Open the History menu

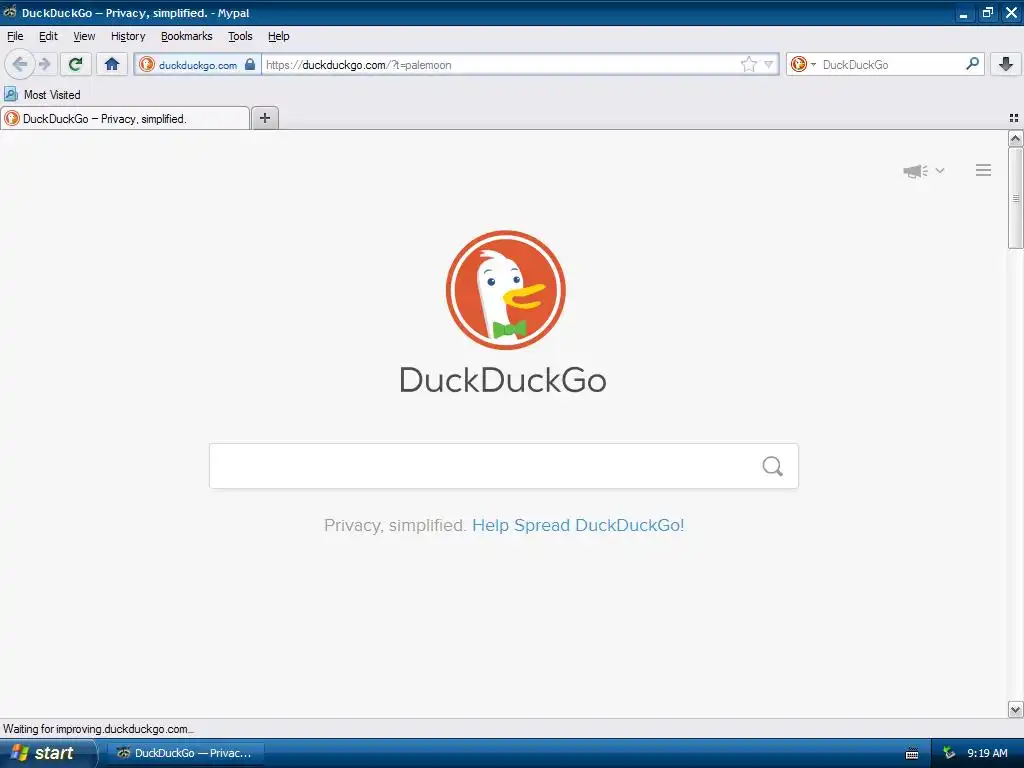click(x=128, y=36)
